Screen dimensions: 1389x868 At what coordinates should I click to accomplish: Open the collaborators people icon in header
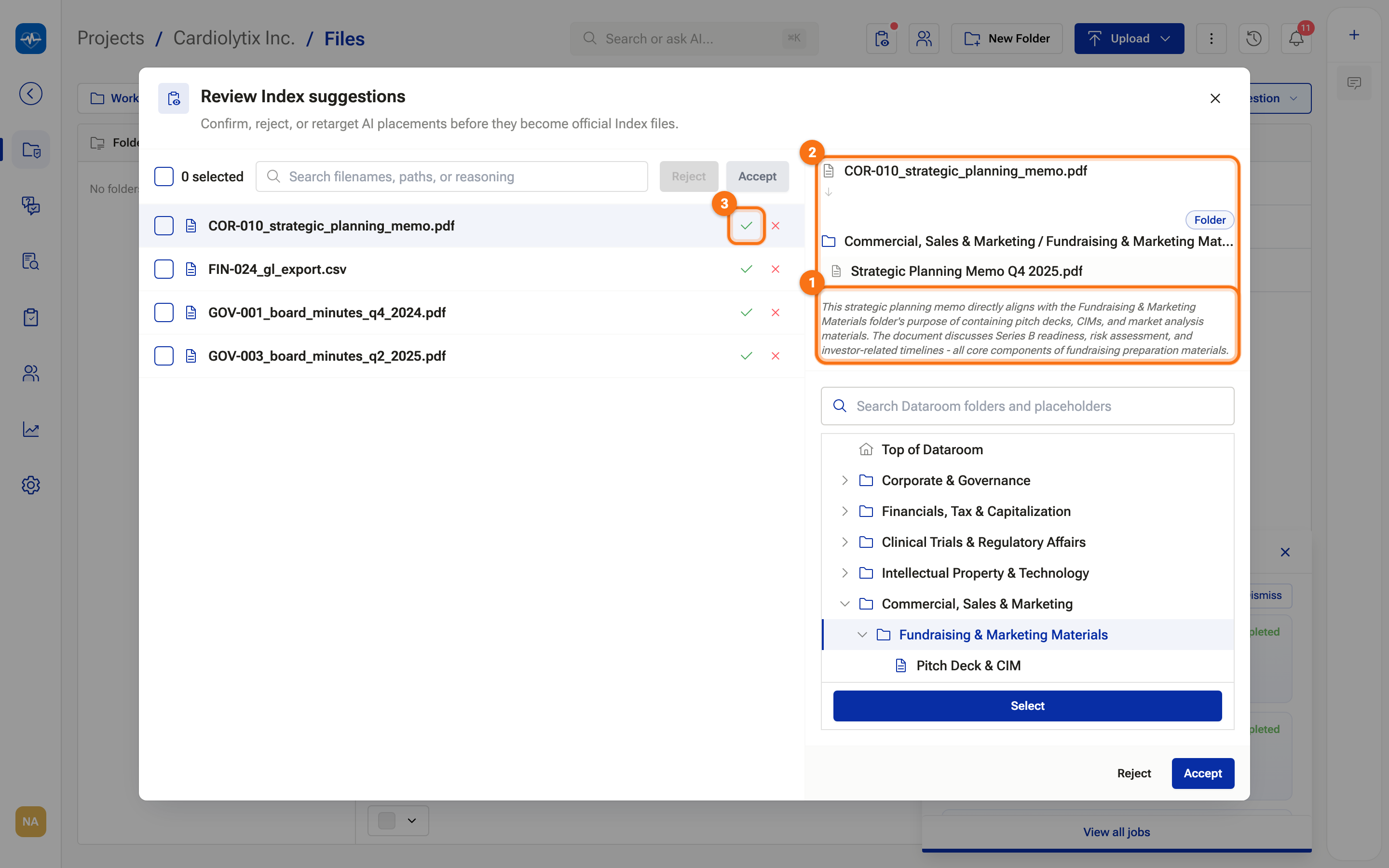924,39
